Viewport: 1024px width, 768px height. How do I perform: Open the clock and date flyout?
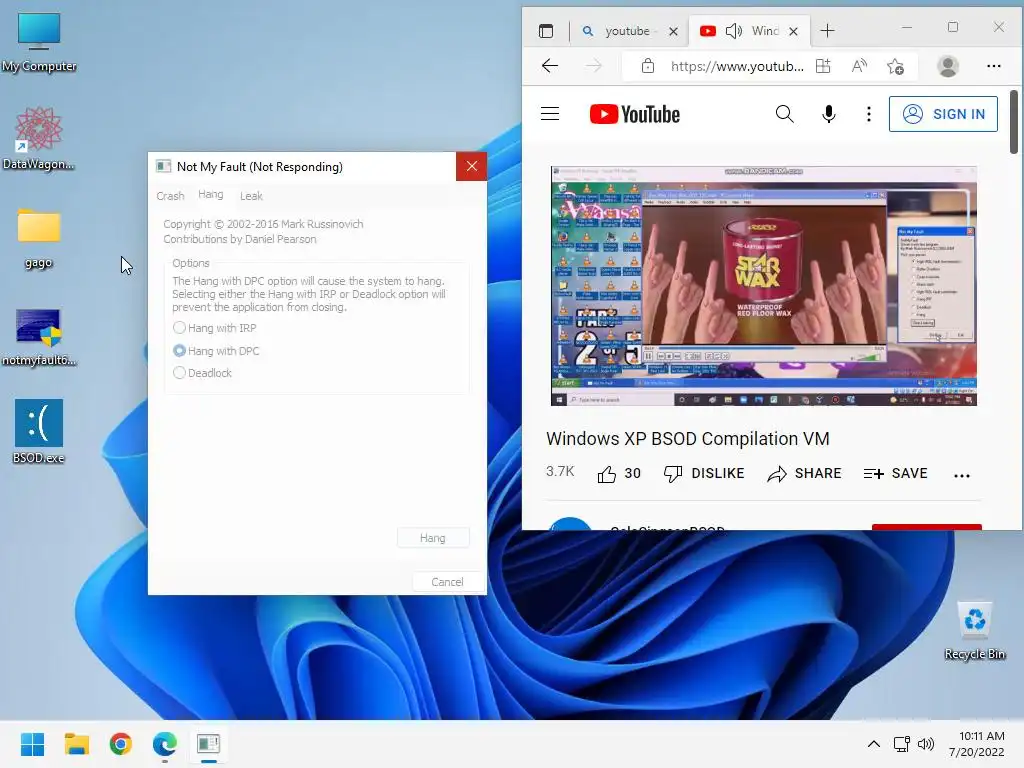[x=977, y=744]
